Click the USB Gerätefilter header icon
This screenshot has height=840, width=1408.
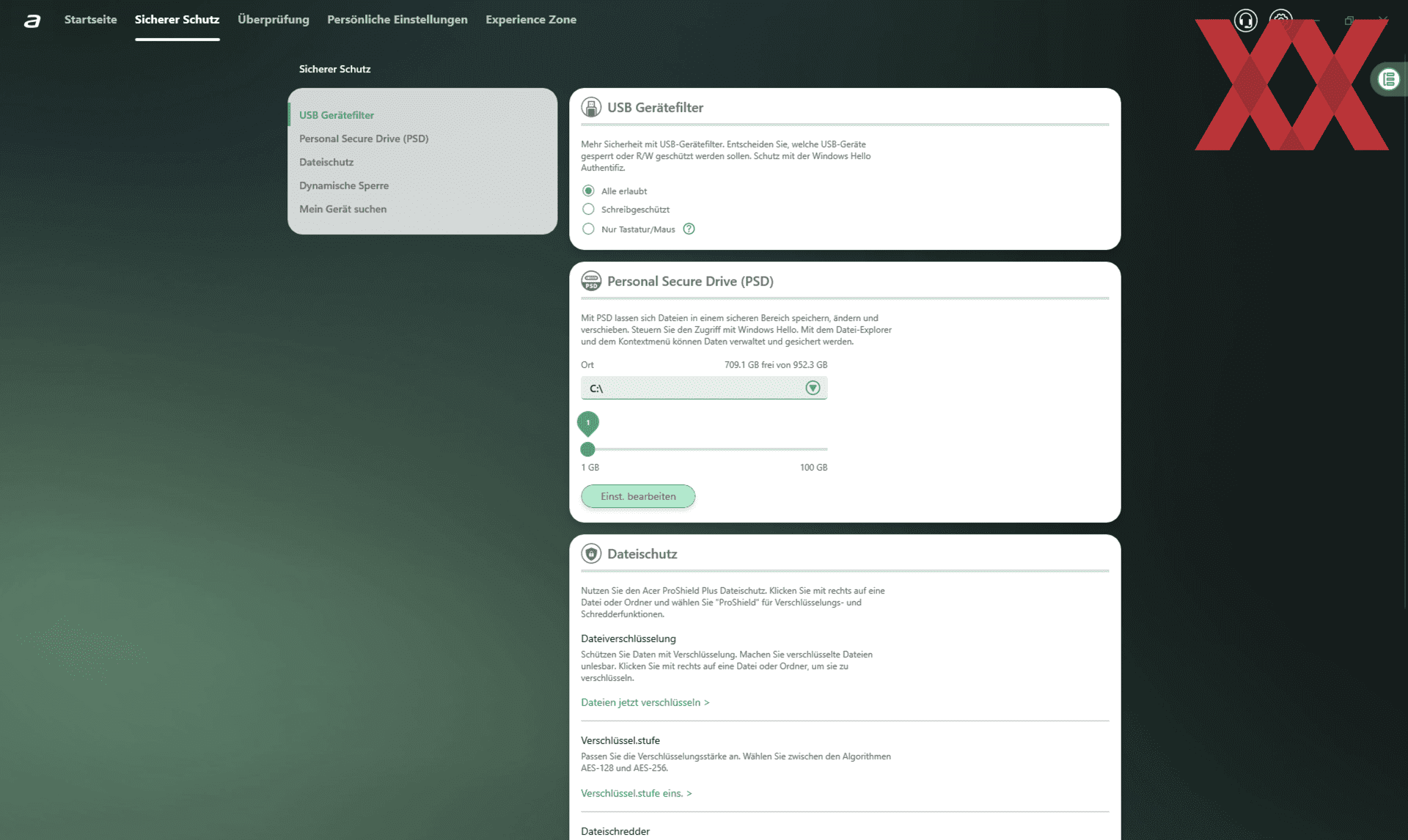coord(591,107)
